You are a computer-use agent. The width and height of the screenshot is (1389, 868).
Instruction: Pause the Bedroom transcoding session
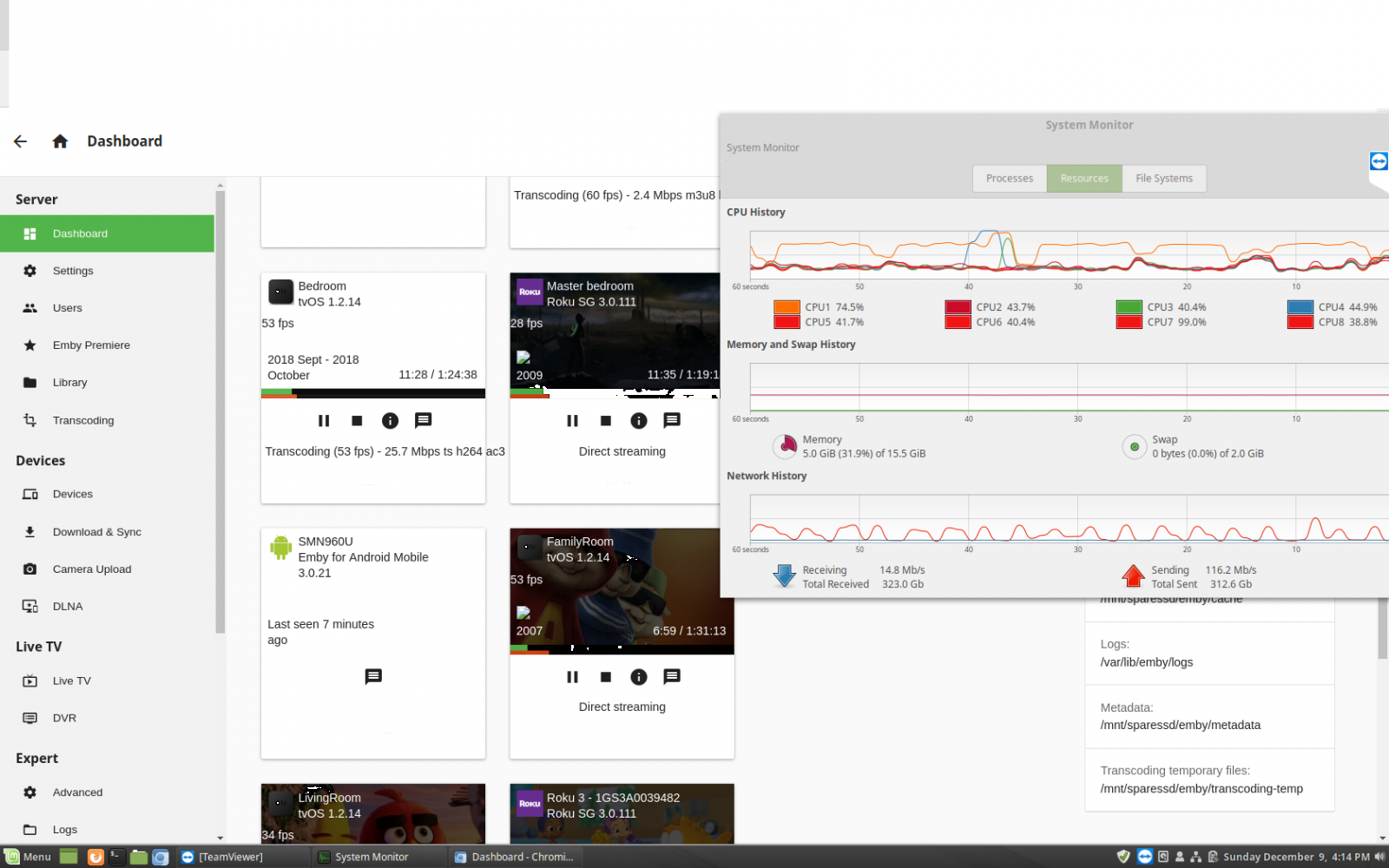[323, 421]
